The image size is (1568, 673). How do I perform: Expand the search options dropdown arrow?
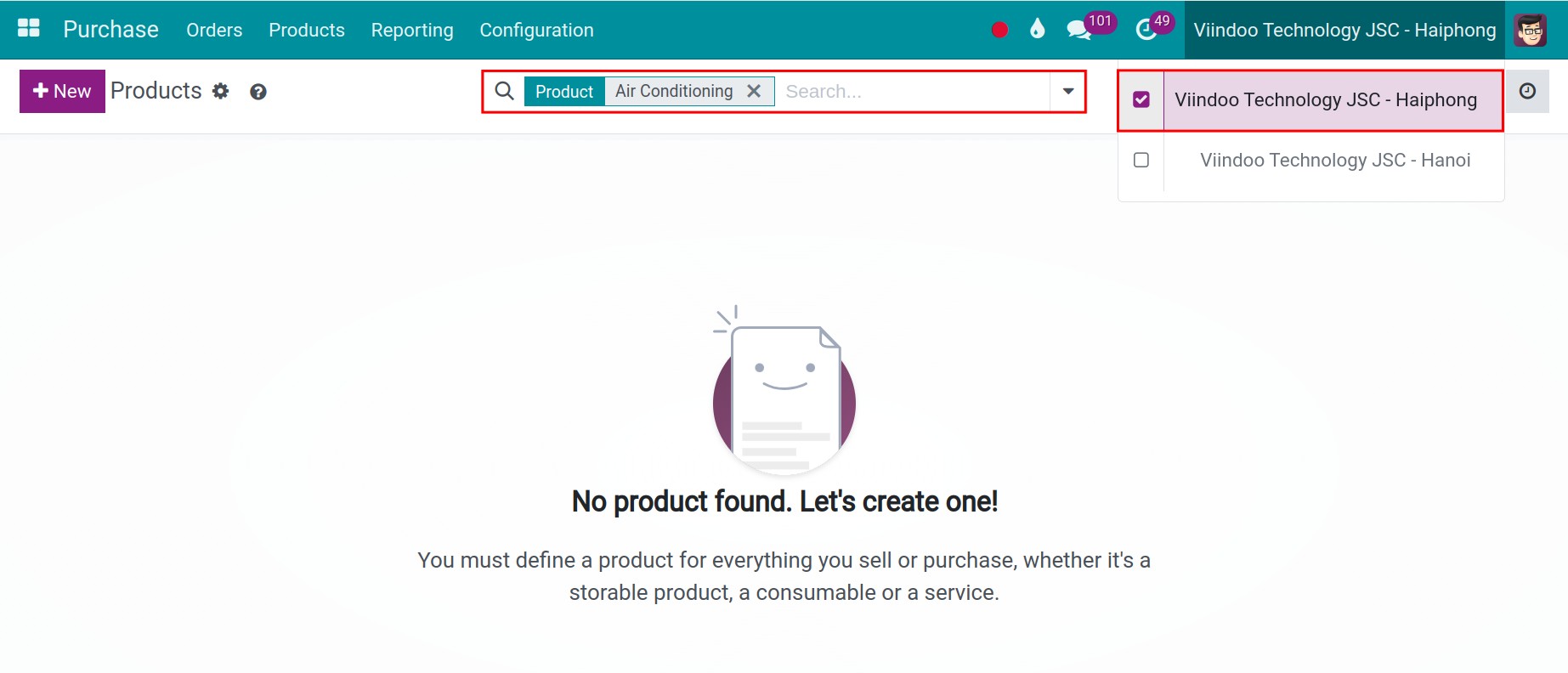1068,91
